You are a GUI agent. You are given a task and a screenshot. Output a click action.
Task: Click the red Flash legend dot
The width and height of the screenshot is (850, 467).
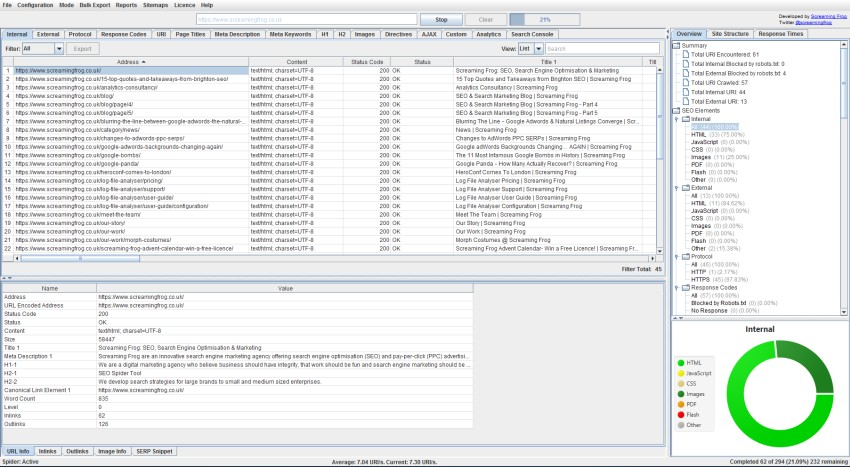click(680, 415)
